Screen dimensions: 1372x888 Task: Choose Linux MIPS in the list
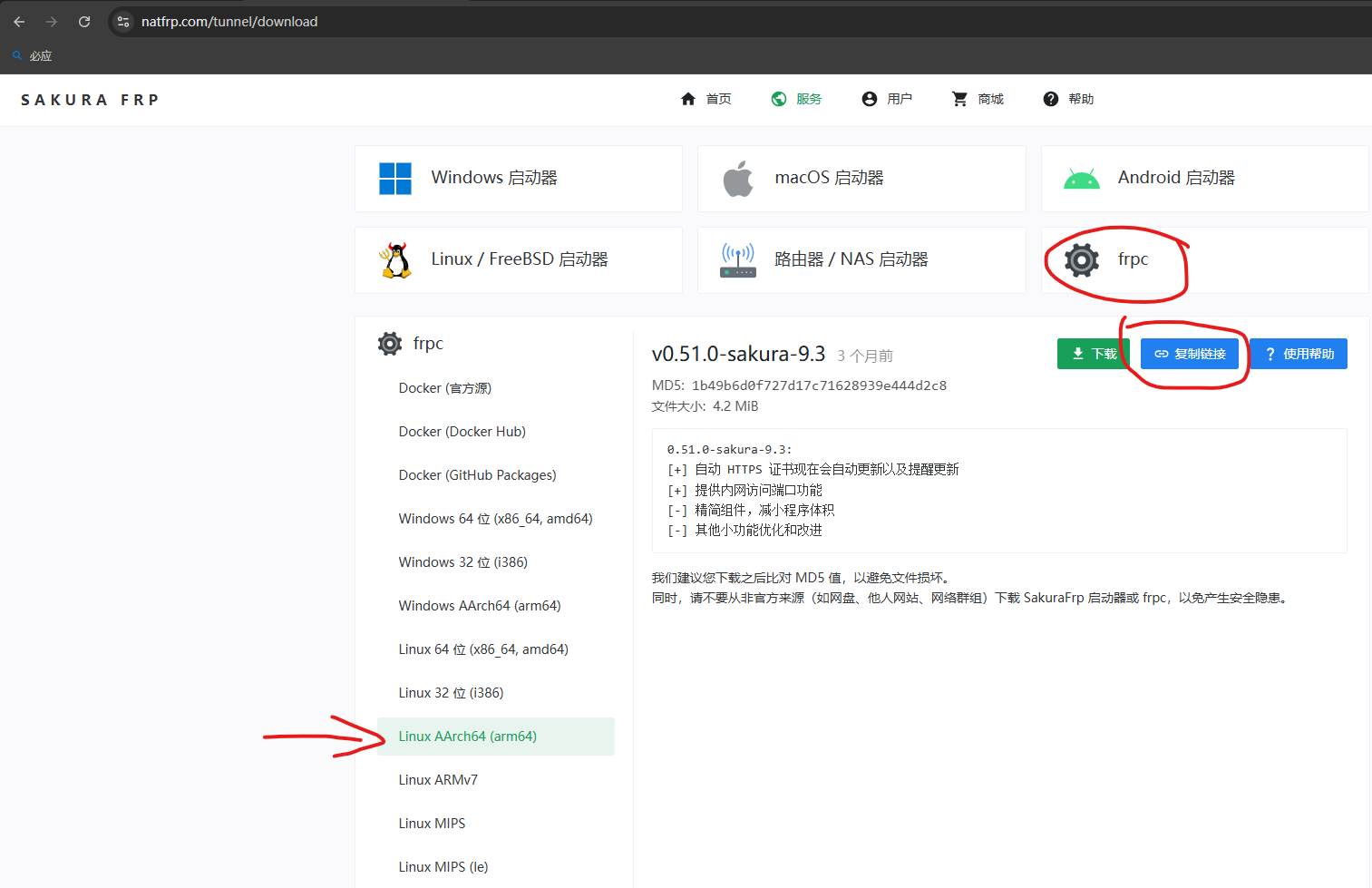coord(496,824)
